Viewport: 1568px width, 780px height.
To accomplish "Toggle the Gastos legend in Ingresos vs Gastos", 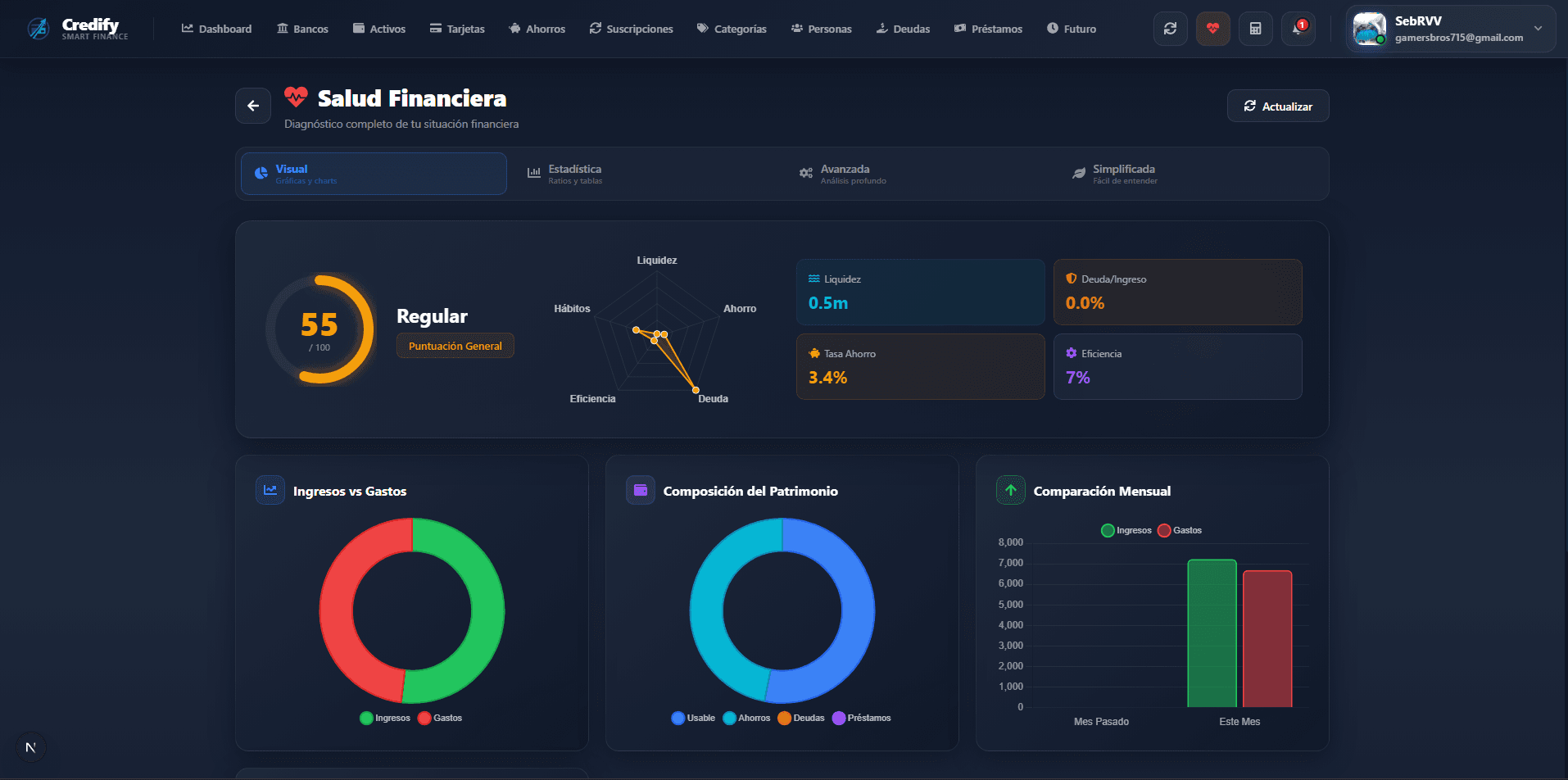I will coord(441,718).
